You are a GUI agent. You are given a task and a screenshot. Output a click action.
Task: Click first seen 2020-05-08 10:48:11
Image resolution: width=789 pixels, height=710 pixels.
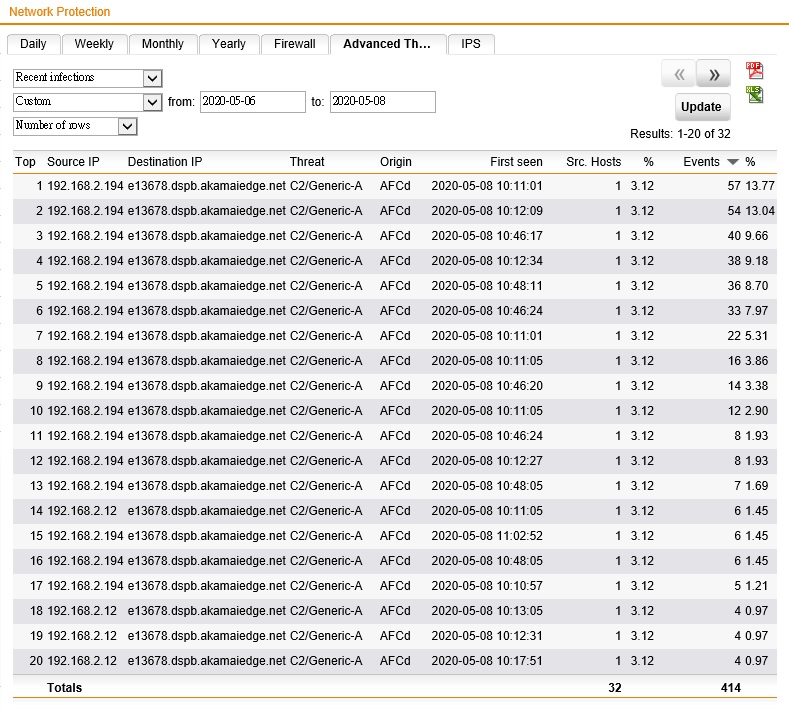click(487, 286)
